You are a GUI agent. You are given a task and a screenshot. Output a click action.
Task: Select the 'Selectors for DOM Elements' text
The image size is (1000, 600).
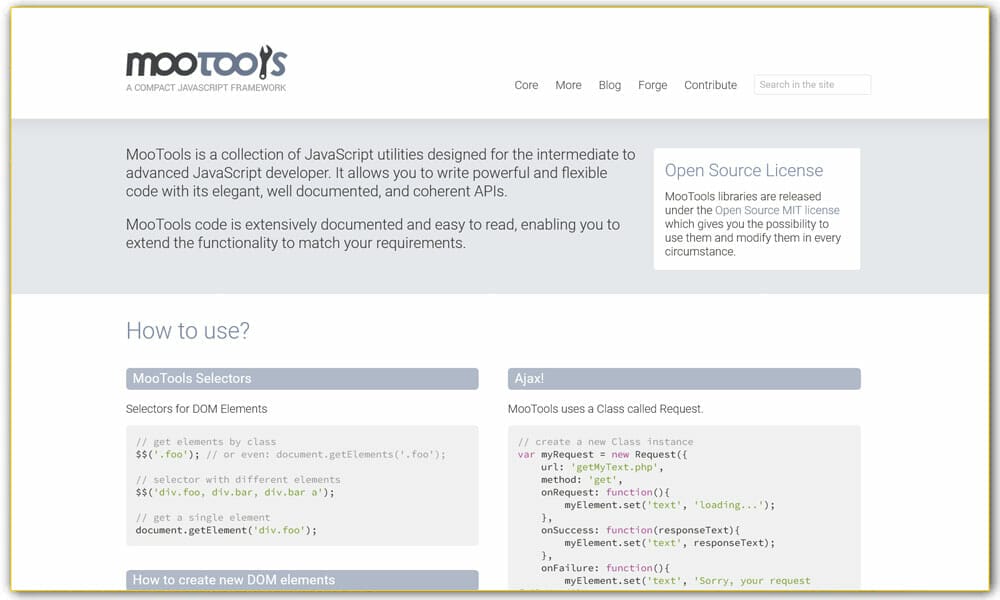click(x=197, y=409)
